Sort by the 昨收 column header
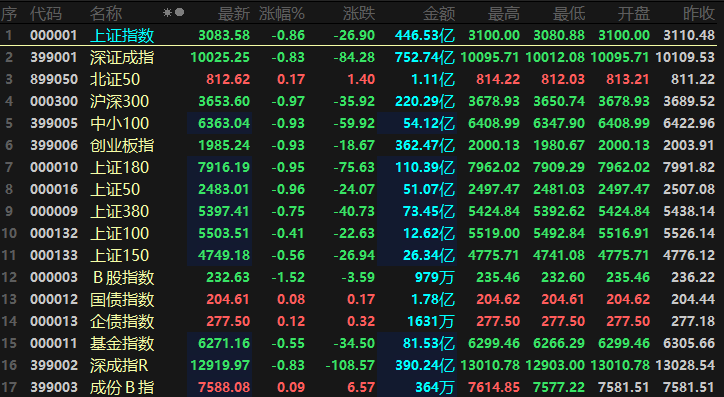724x397 pixels. coord(699,14)
